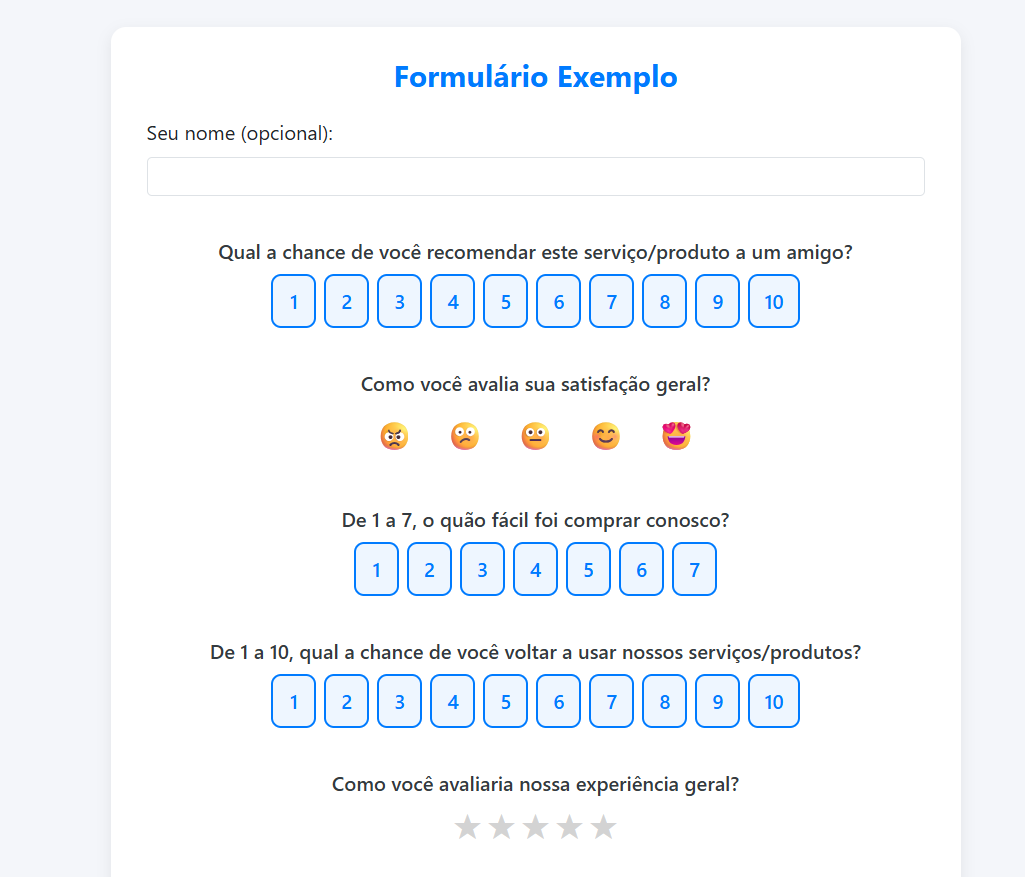Select the angry face emoji rating
Image resolution: width=1025 pixels, height=877 pixels.
coord(394,435)
